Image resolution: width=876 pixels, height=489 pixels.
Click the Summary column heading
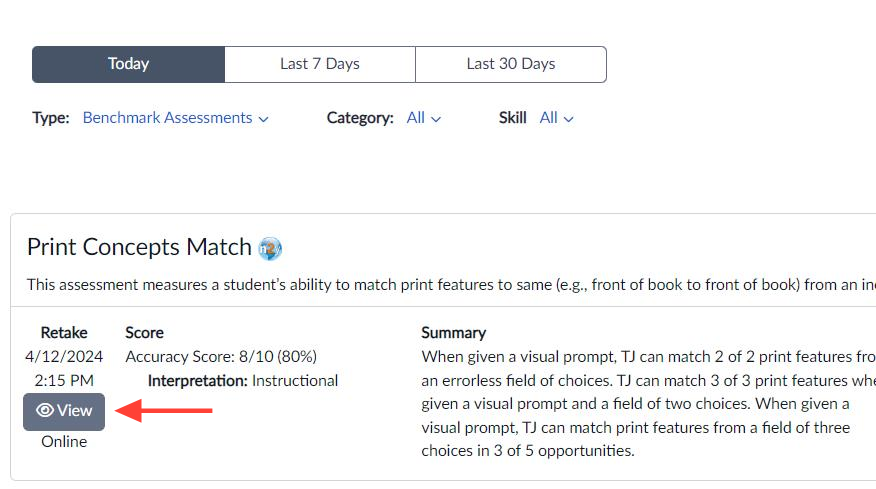(454, 333)
